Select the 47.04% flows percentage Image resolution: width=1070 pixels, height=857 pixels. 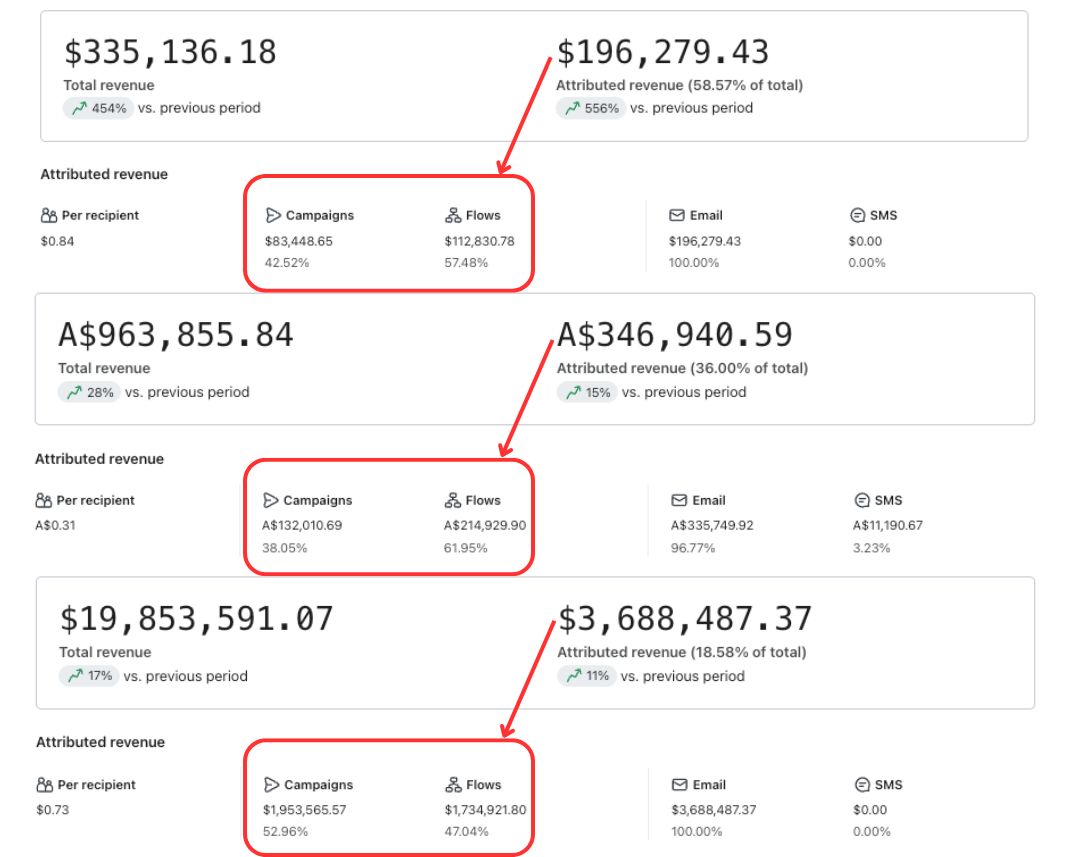click(467, 832)
